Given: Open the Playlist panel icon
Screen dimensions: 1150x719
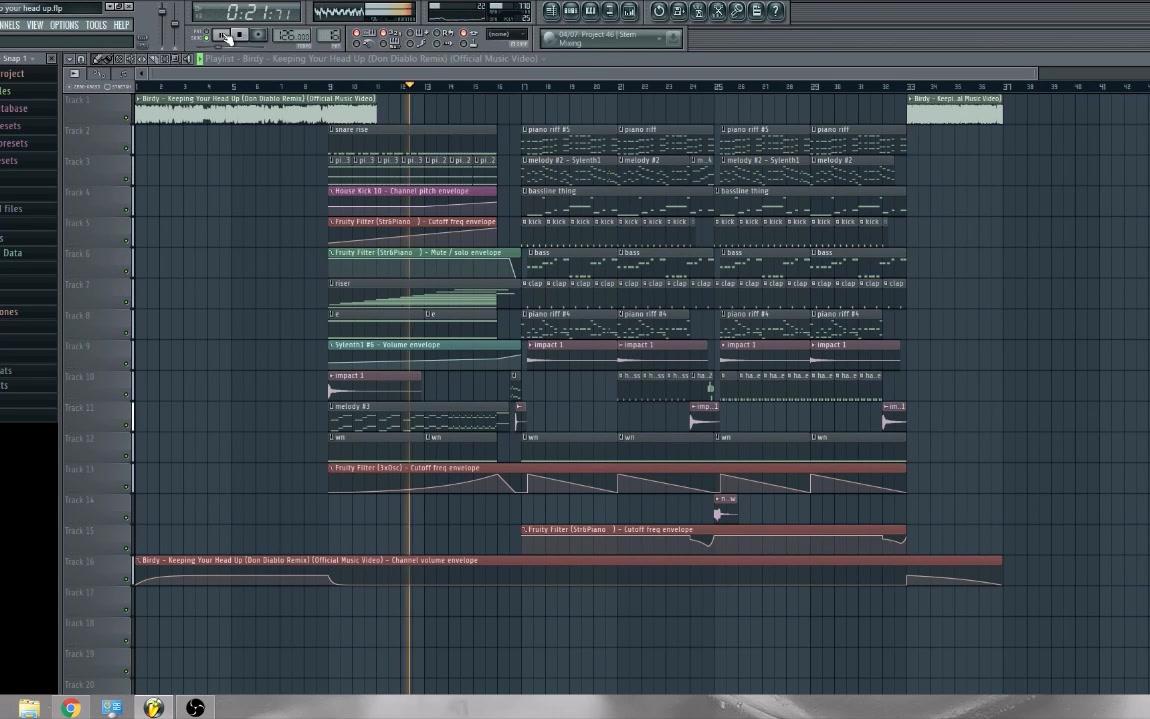Looking at the screenshot, I should pos(551,11).
